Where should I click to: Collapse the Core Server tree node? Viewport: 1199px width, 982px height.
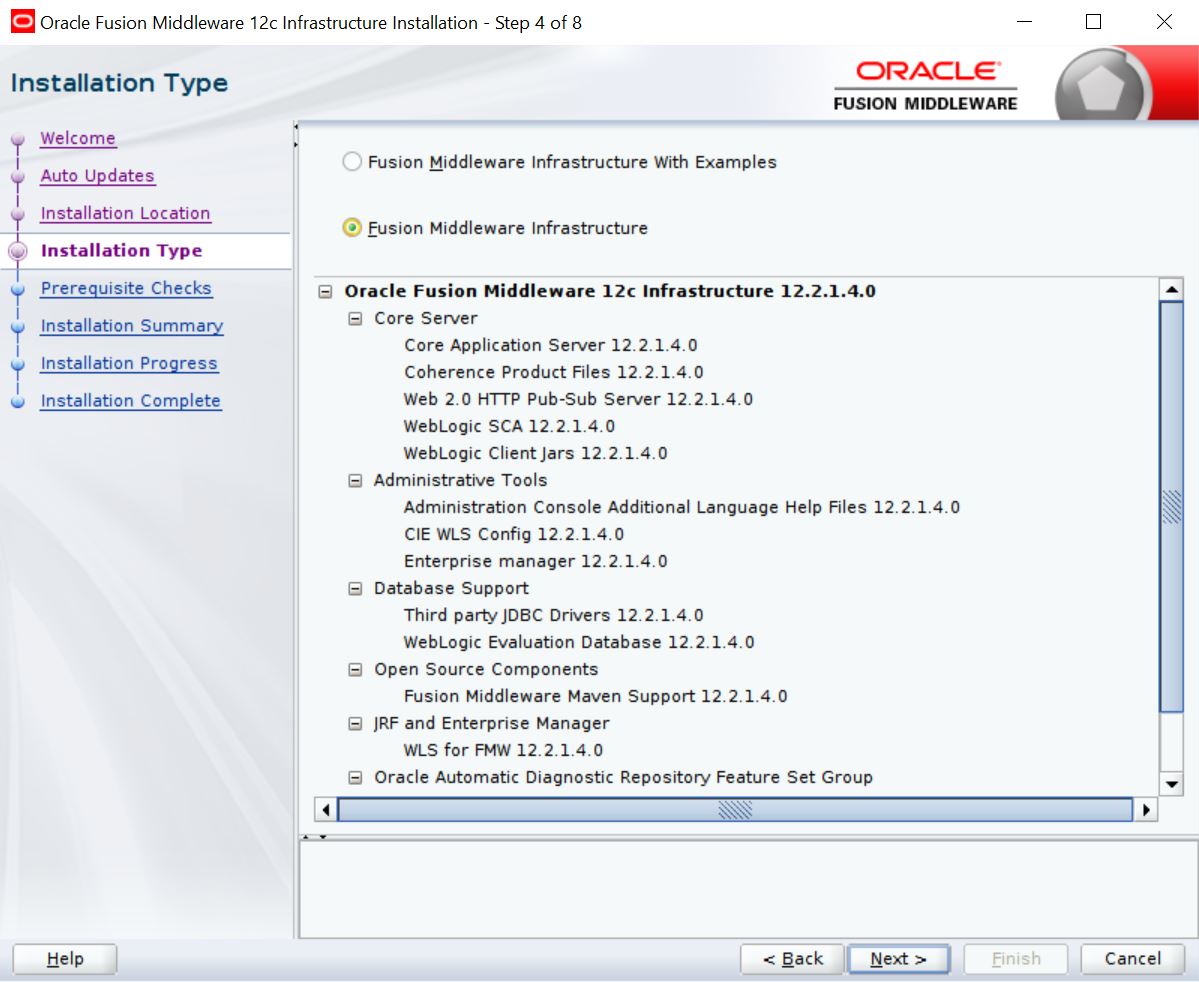click(355, 318)
